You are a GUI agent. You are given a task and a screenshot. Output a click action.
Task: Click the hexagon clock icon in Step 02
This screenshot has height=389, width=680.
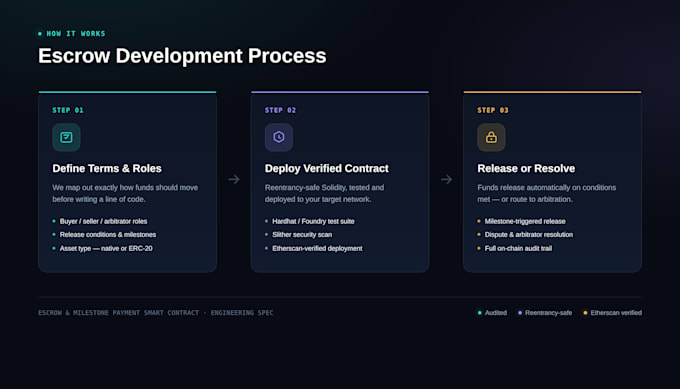[x=279, y=137]
